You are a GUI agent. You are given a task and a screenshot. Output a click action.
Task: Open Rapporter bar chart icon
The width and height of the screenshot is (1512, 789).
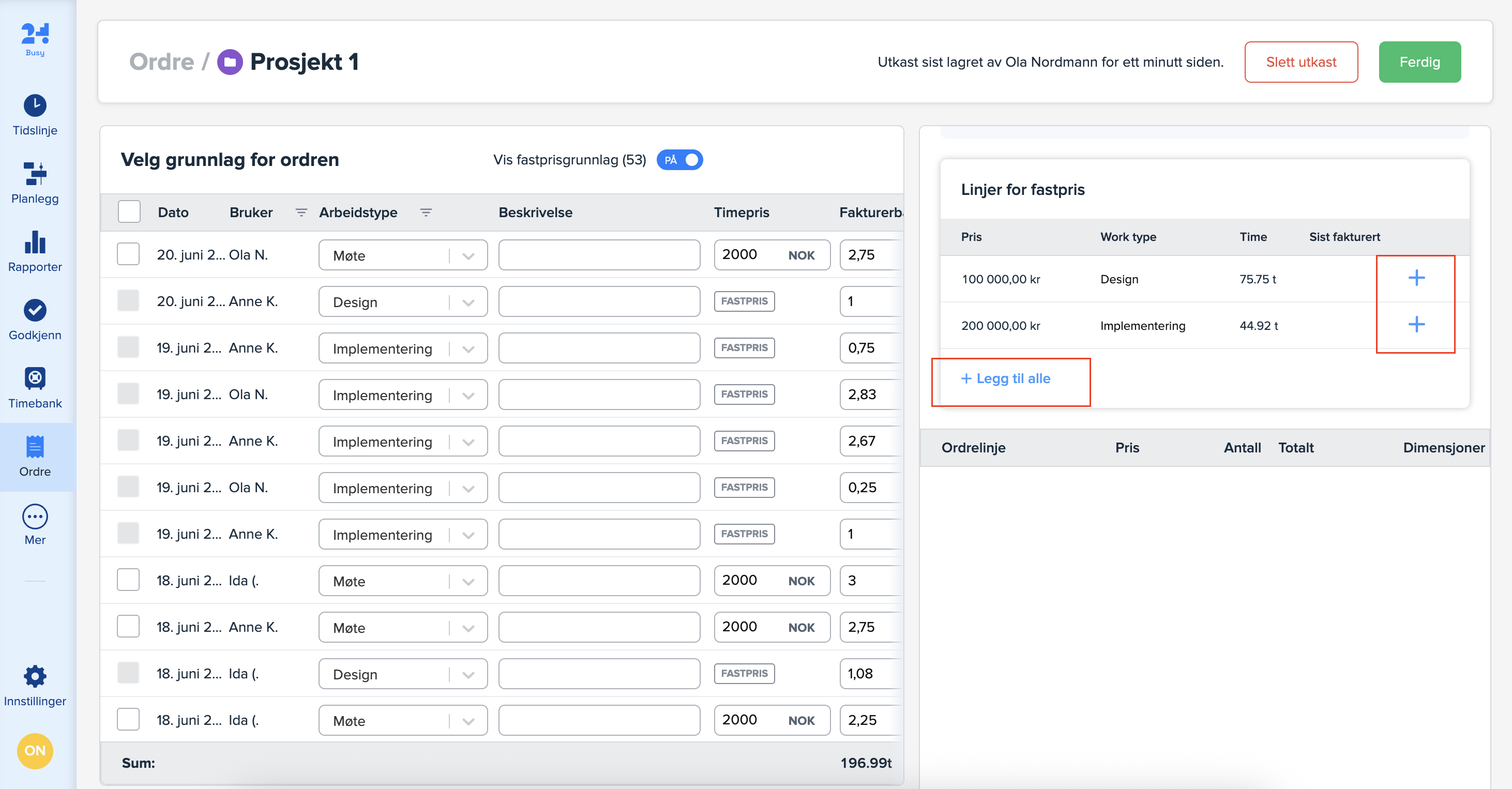tap(35, 242)
